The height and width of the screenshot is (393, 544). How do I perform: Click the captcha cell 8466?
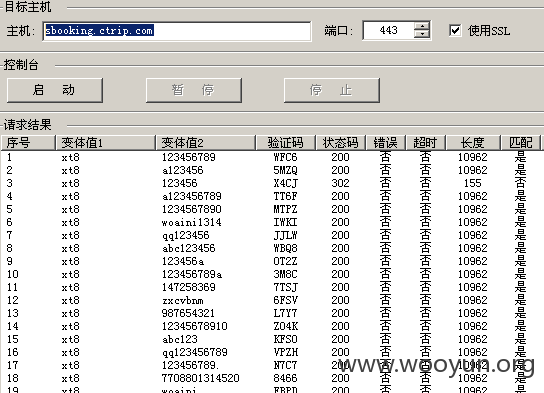(285, 378)
